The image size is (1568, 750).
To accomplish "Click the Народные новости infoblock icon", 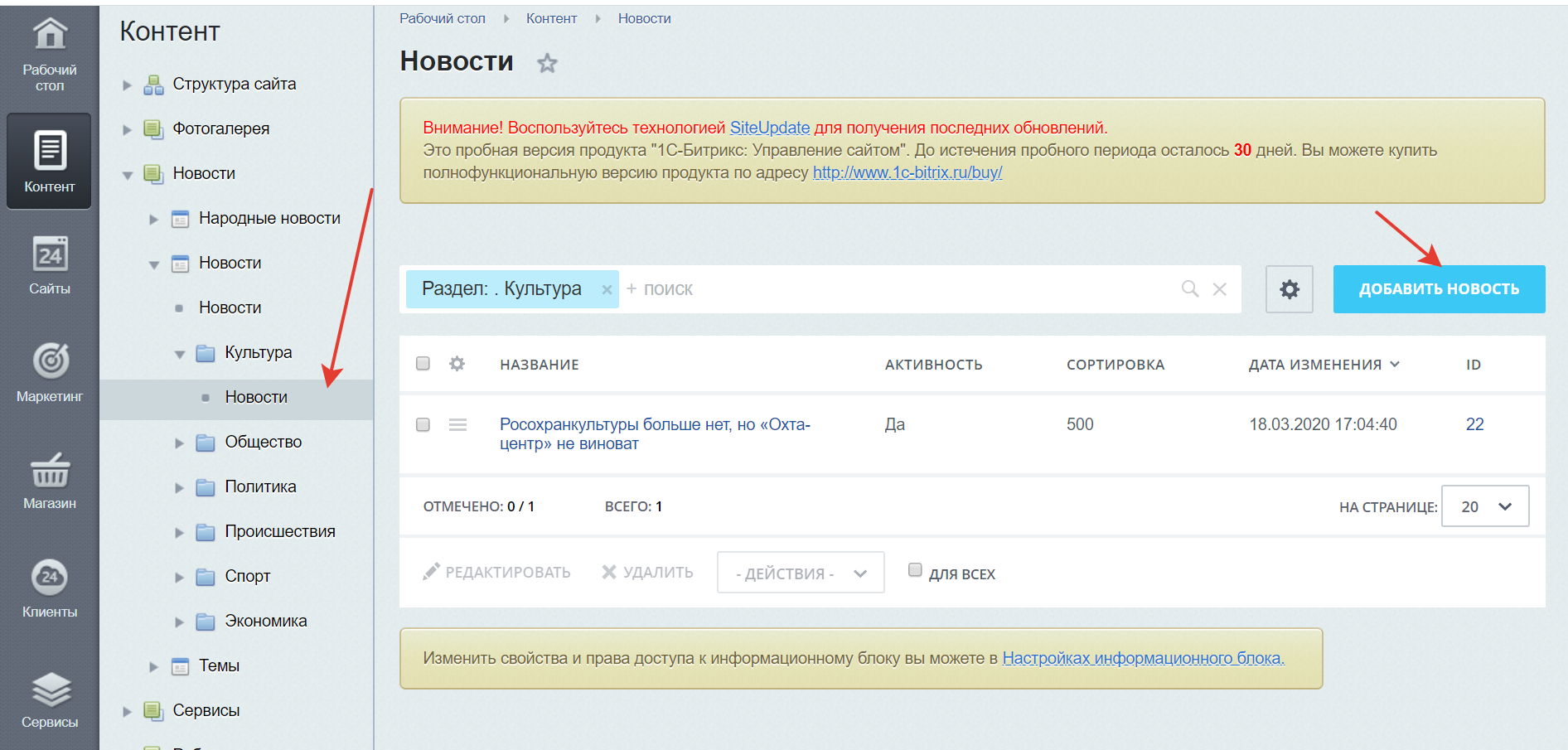I will pos(180,219).
